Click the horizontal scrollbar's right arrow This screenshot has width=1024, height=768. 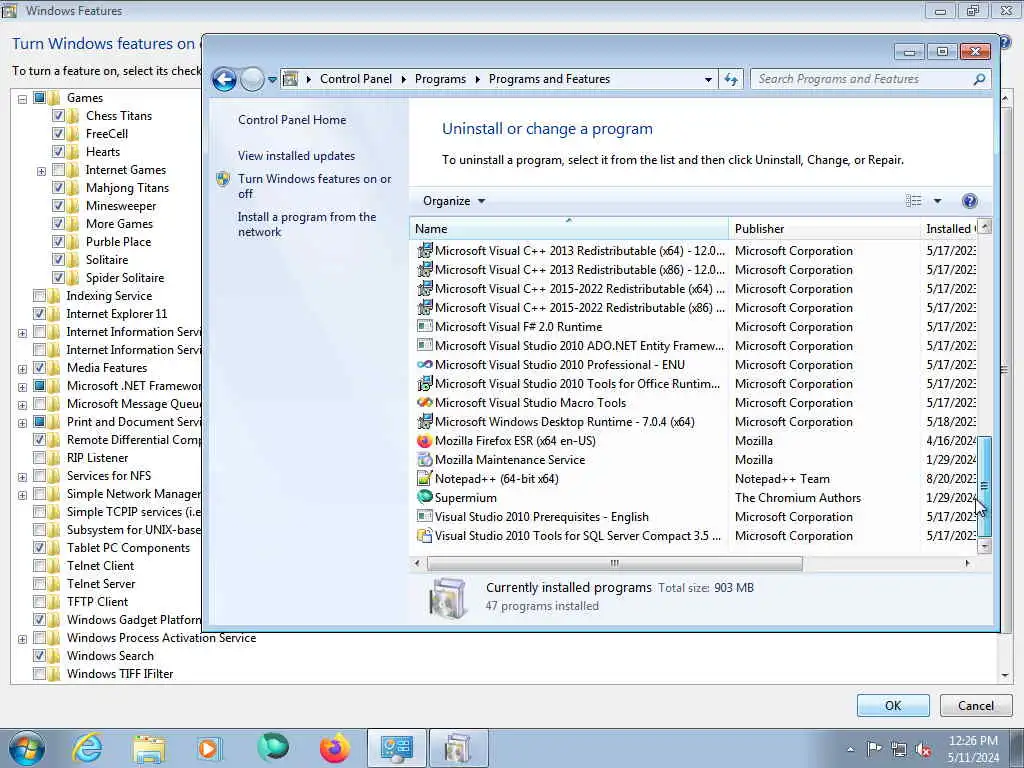(967, 563)
